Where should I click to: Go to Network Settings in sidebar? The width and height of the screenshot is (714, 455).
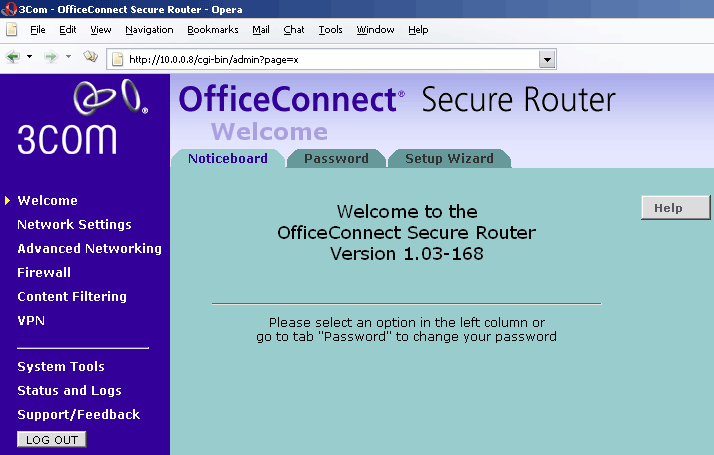pos(74,225)
